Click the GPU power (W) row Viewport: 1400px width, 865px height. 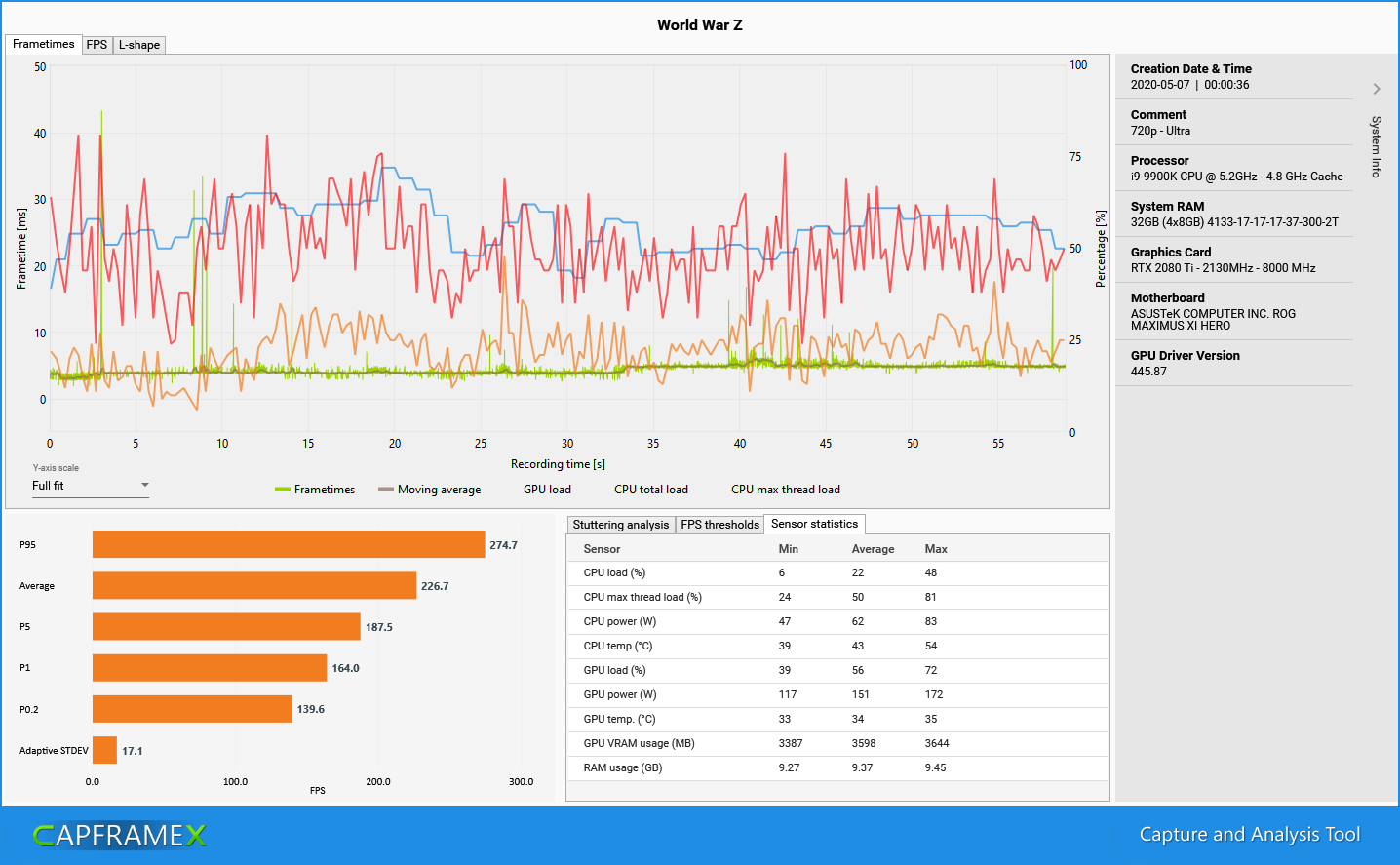pyautogui.click(x=837, y=694)
